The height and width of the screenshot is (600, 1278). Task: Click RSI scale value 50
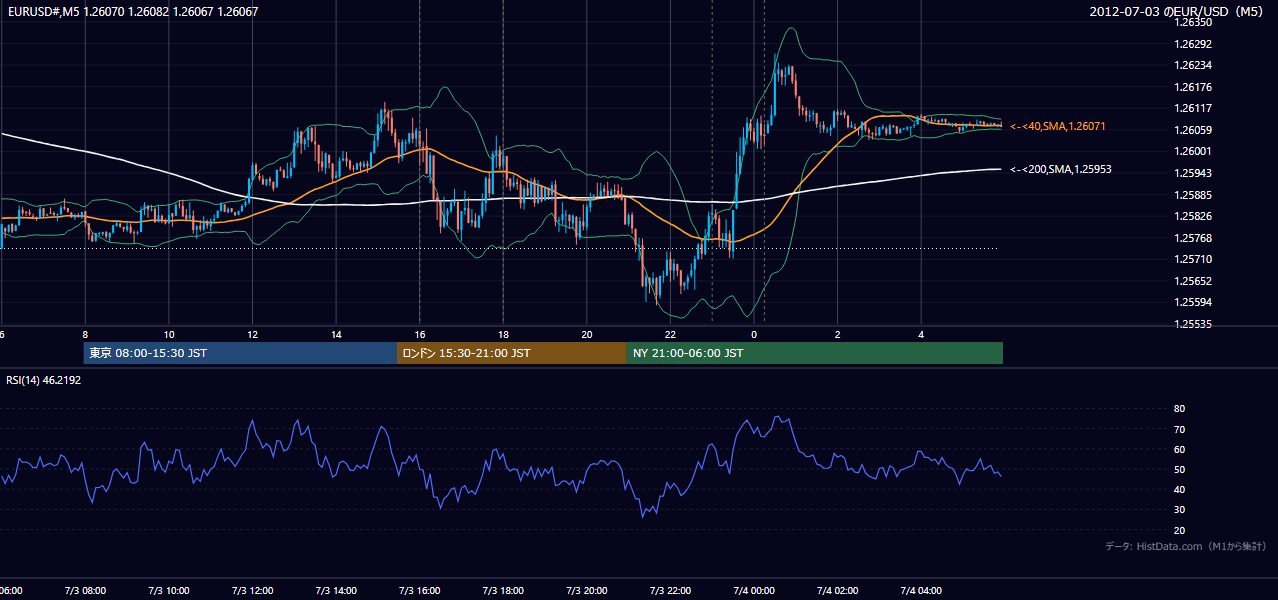pyautogui.click(x=1179, y=470)
